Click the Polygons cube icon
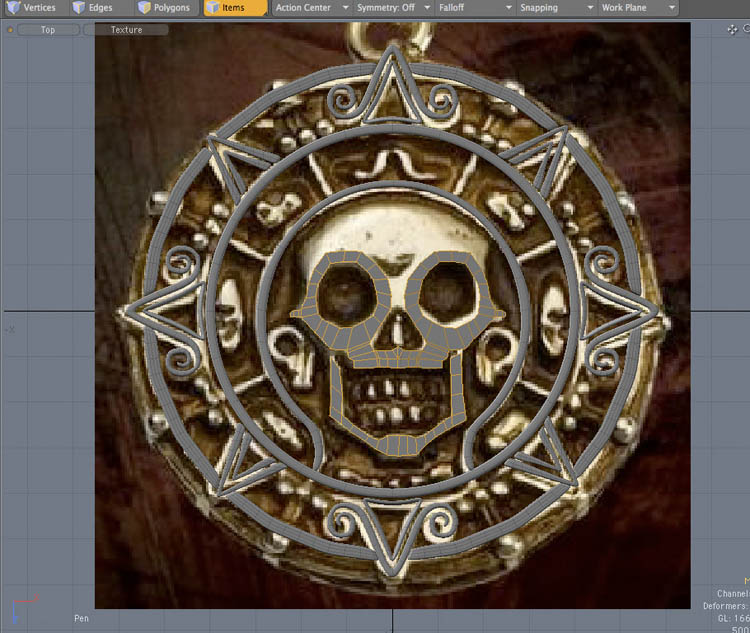The image size is (750, 633). [x=144, y=7]
